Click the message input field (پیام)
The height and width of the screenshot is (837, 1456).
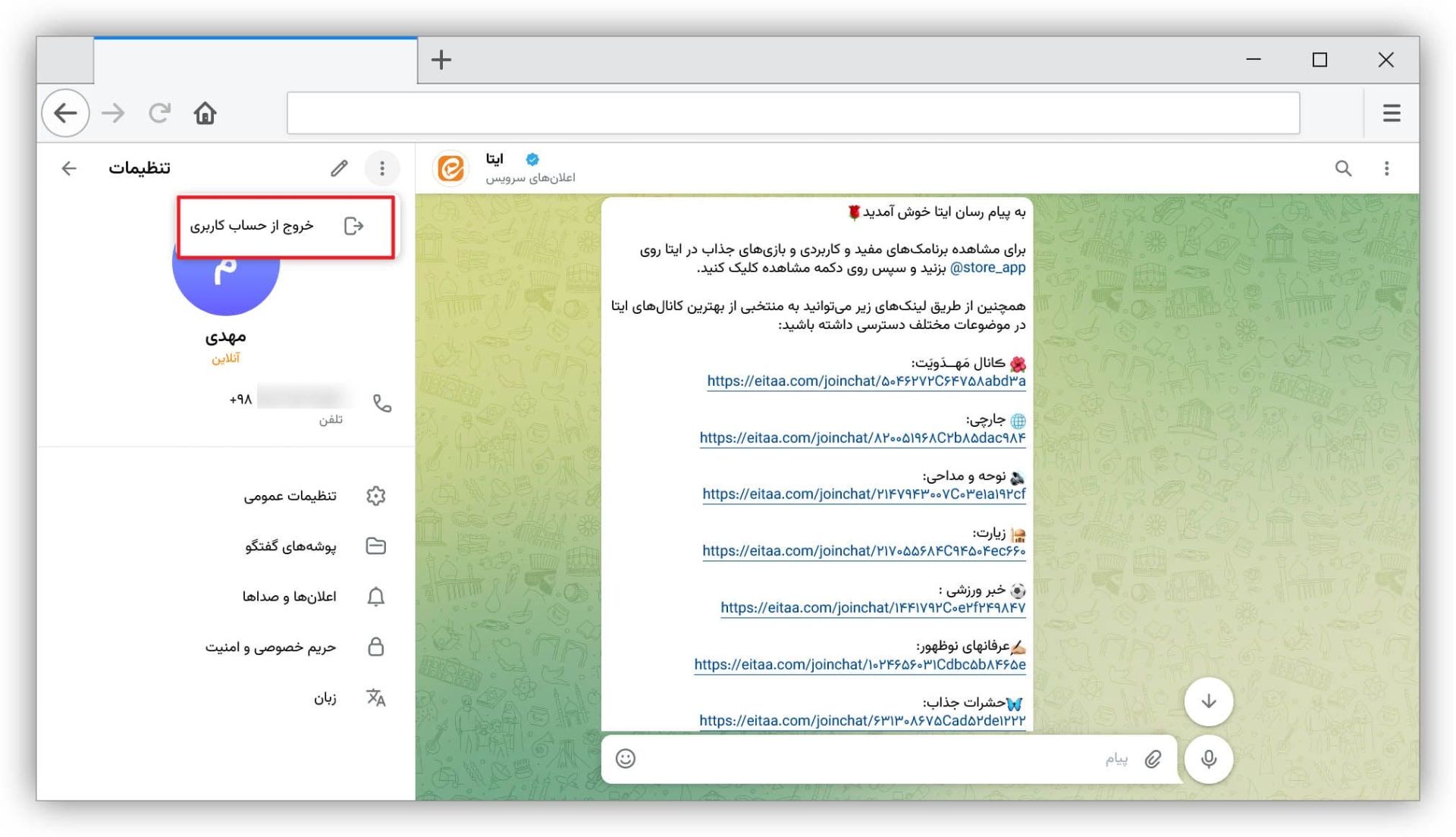[x=887, y=759]
